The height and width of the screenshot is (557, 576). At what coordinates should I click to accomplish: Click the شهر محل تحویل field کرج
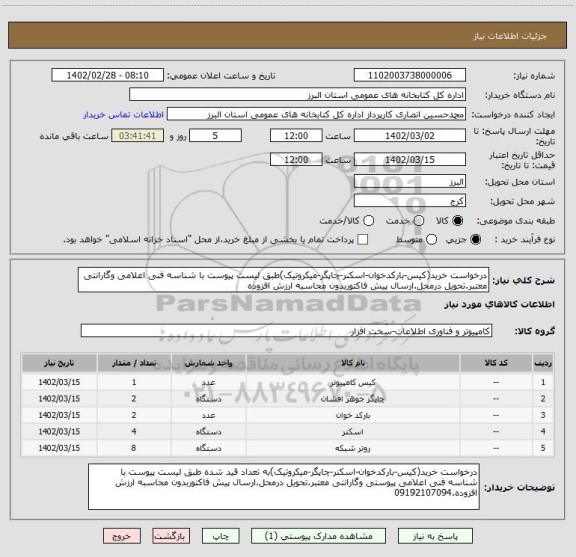(410, 201)
